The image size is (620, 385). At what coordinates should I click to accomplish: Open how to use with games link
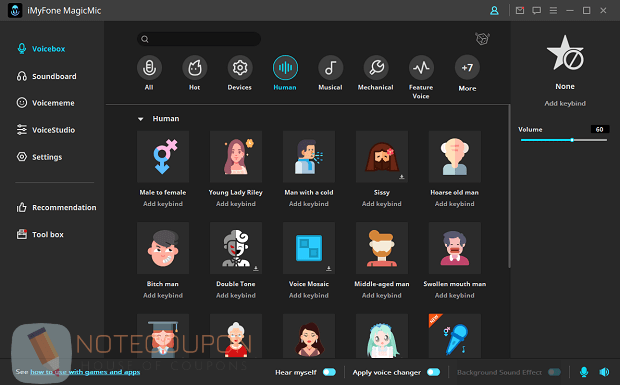tap(85, 372)
